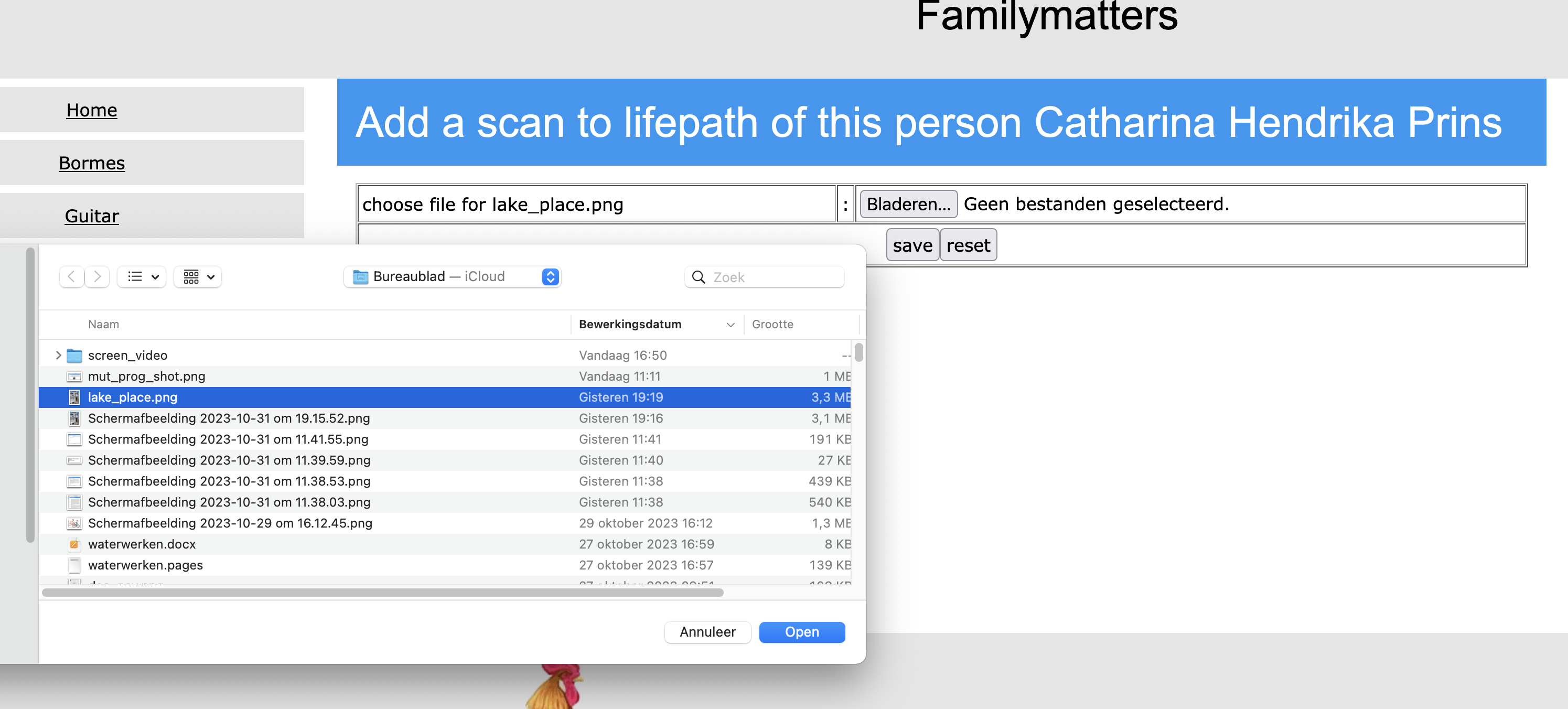1568x709 pixels.
Task: Click the lake_place.png file thumbnail icon
Action: pos(74,398)
